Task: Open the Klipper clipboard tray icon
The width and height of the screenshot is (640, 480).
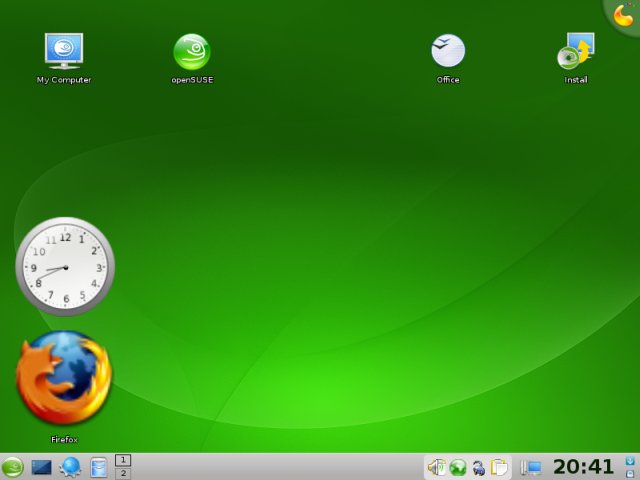Action: click(x=499, y=467)
